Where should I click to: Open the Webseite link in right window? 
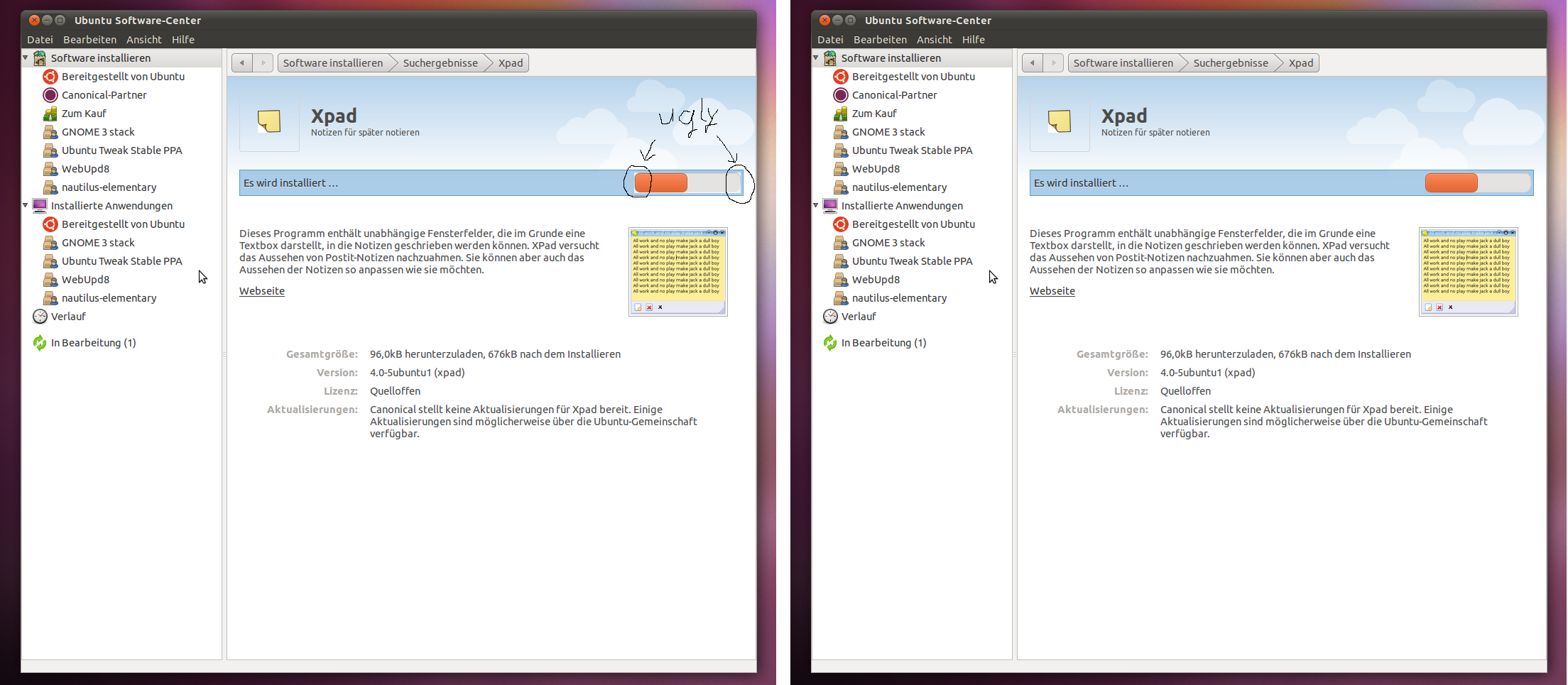tap(1052, 291)
